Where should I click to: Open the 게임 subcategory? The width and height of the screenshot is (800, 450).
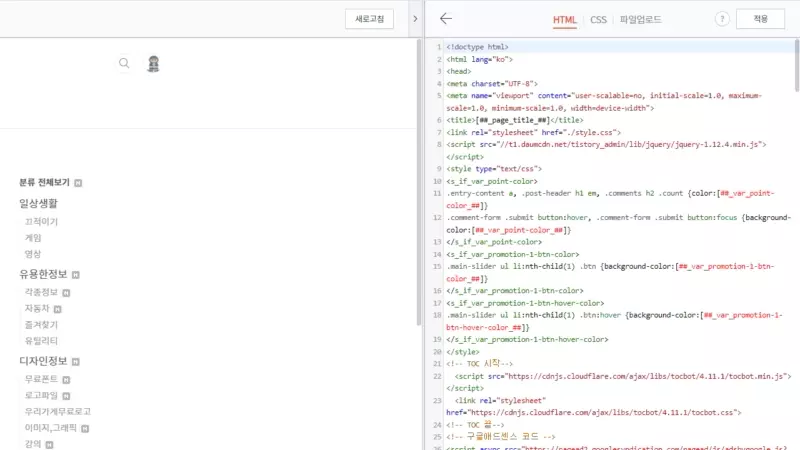pos(33,238)
